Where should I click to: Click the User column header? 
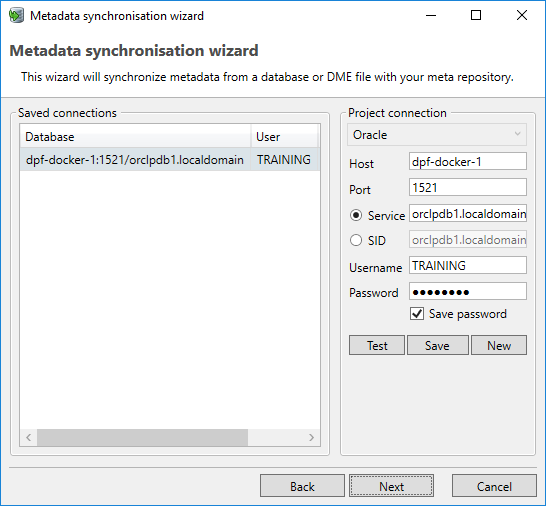(284, 137)
